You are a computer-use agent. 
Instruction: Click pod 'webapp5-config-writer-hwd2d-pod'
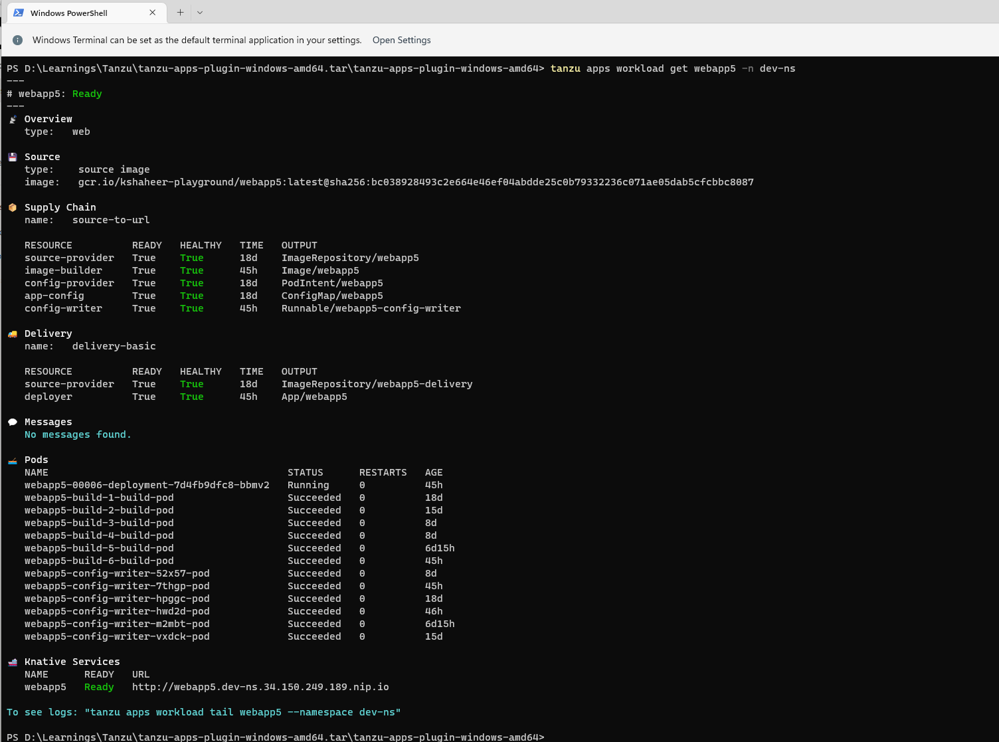tap(117, 611)
